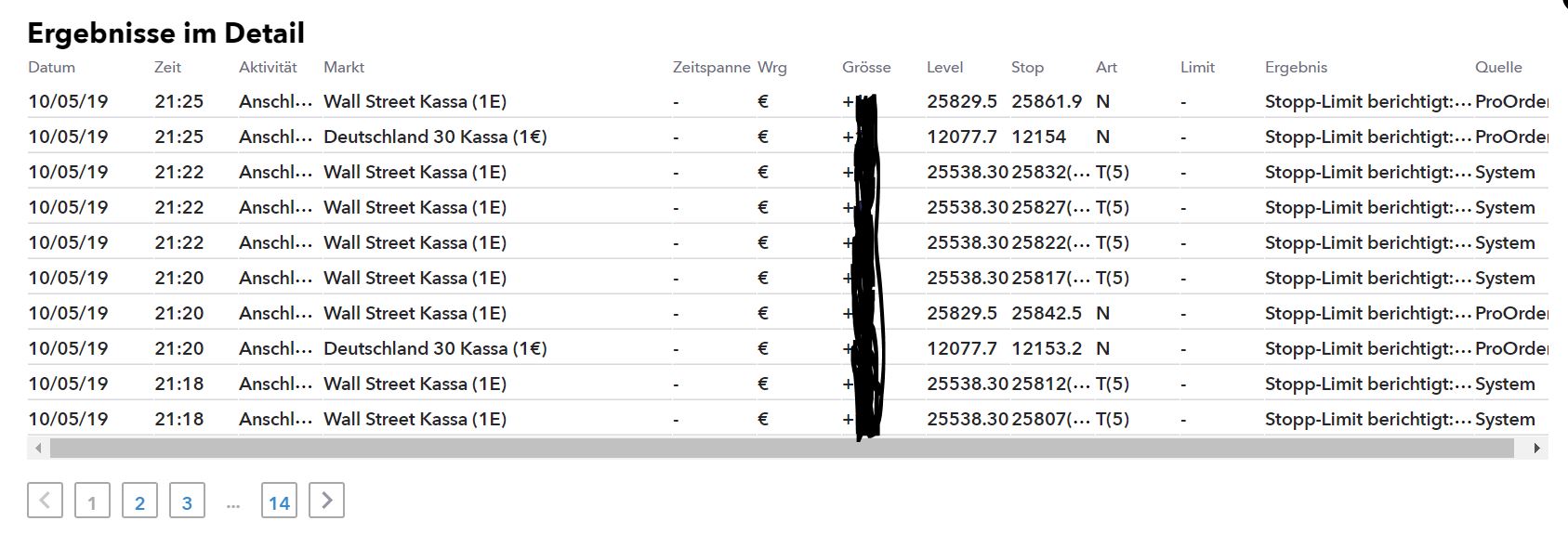Image resolution: width=1568 pixels, height=534 pixels.
Task: Go to the previous results page
Action: [x=45, y=501]
